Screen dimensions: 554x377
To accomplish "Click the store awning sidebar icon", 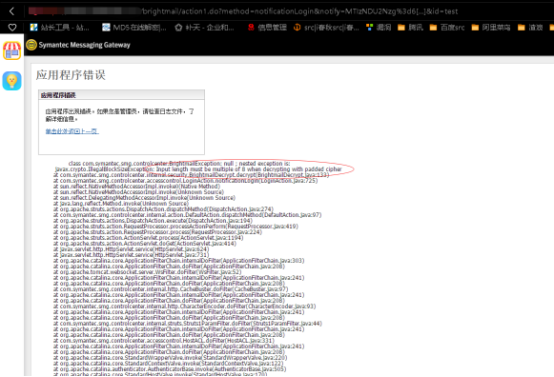I will coord(12,51).
